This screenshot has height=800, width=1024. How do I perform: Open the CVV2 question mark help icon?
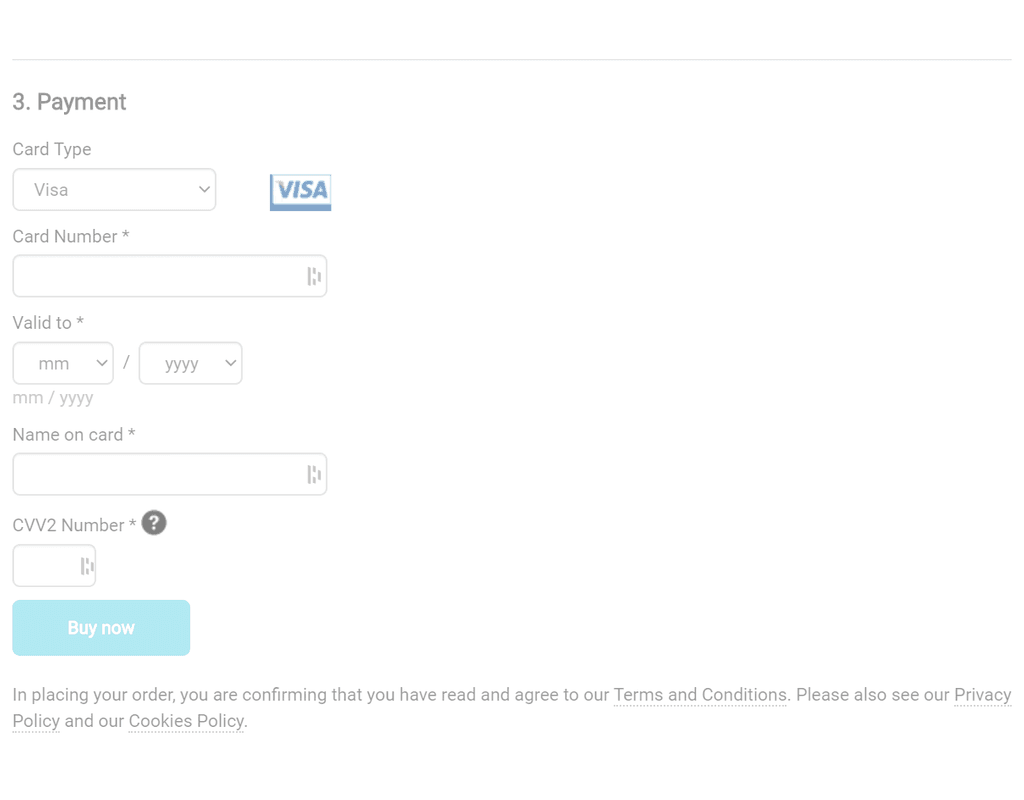coord(154,523)
